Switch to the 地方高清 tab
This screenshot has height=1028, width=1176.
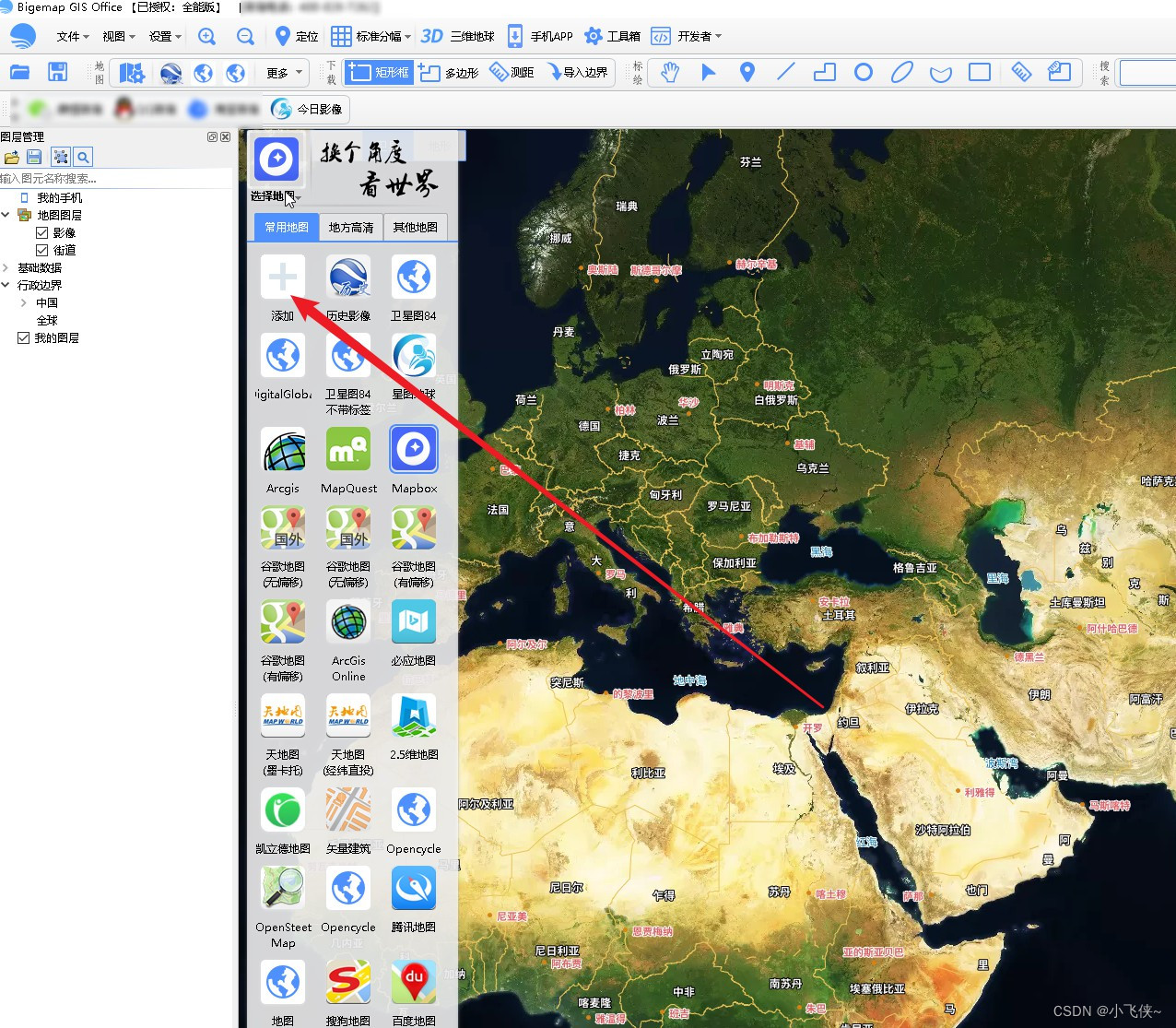[x=351, y=227]
